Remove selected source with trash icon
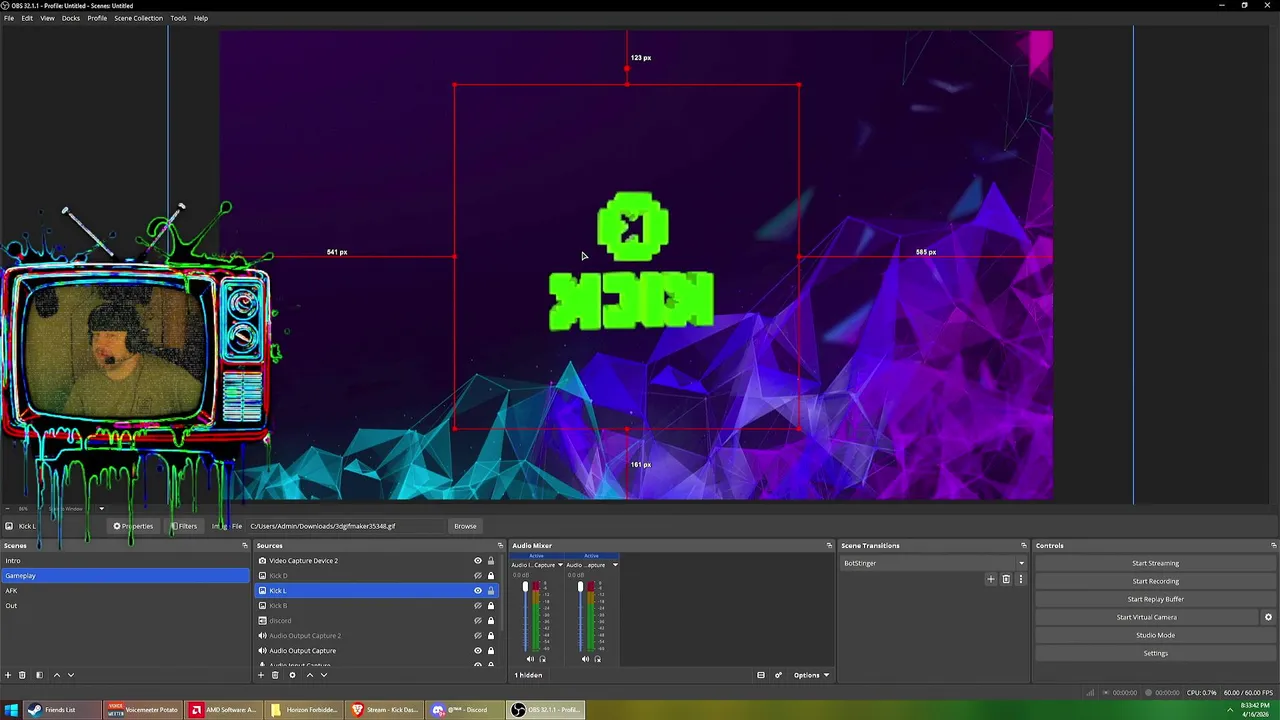The image size is (1280, 720). point(275,675)
